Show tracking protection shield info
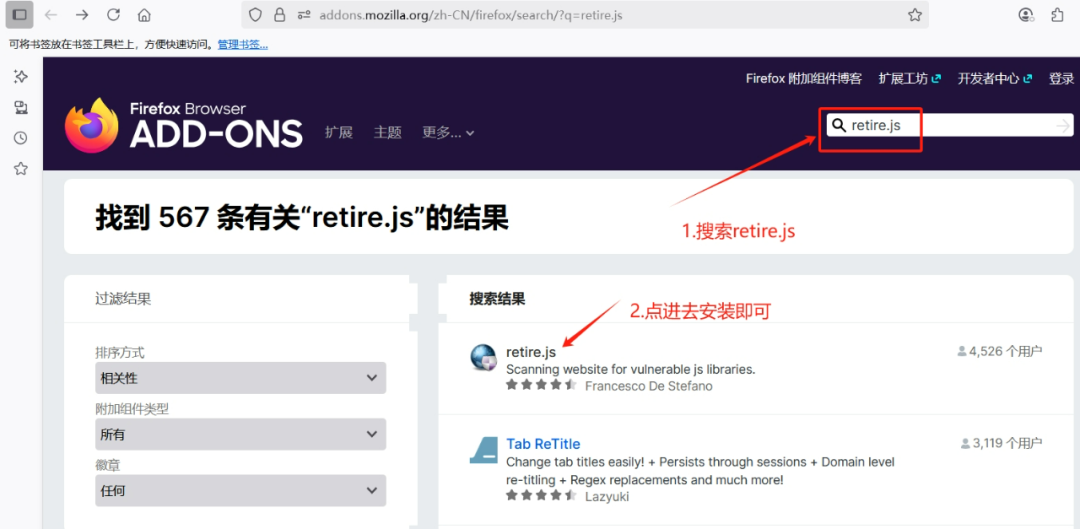The width and height of the screenshot is (1080, 529). (x=256, y=14)
